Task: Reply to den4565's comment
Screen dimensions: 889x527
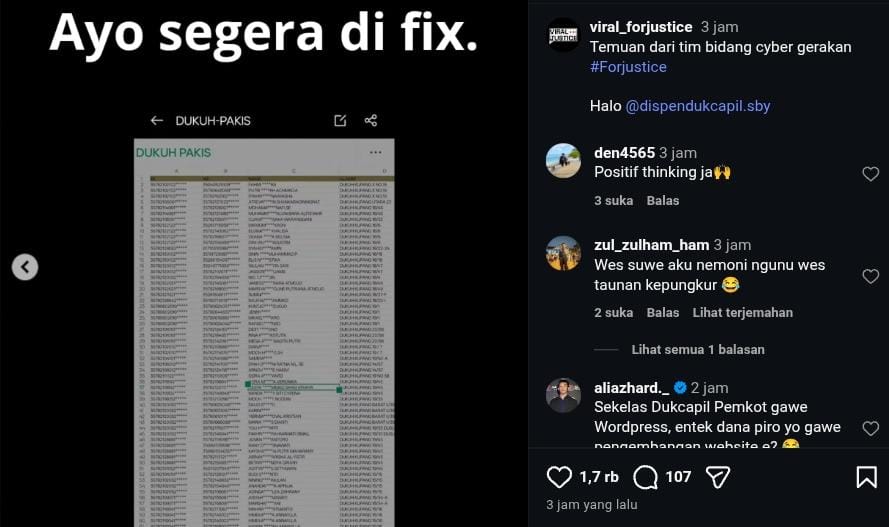Action: point(663,201)
